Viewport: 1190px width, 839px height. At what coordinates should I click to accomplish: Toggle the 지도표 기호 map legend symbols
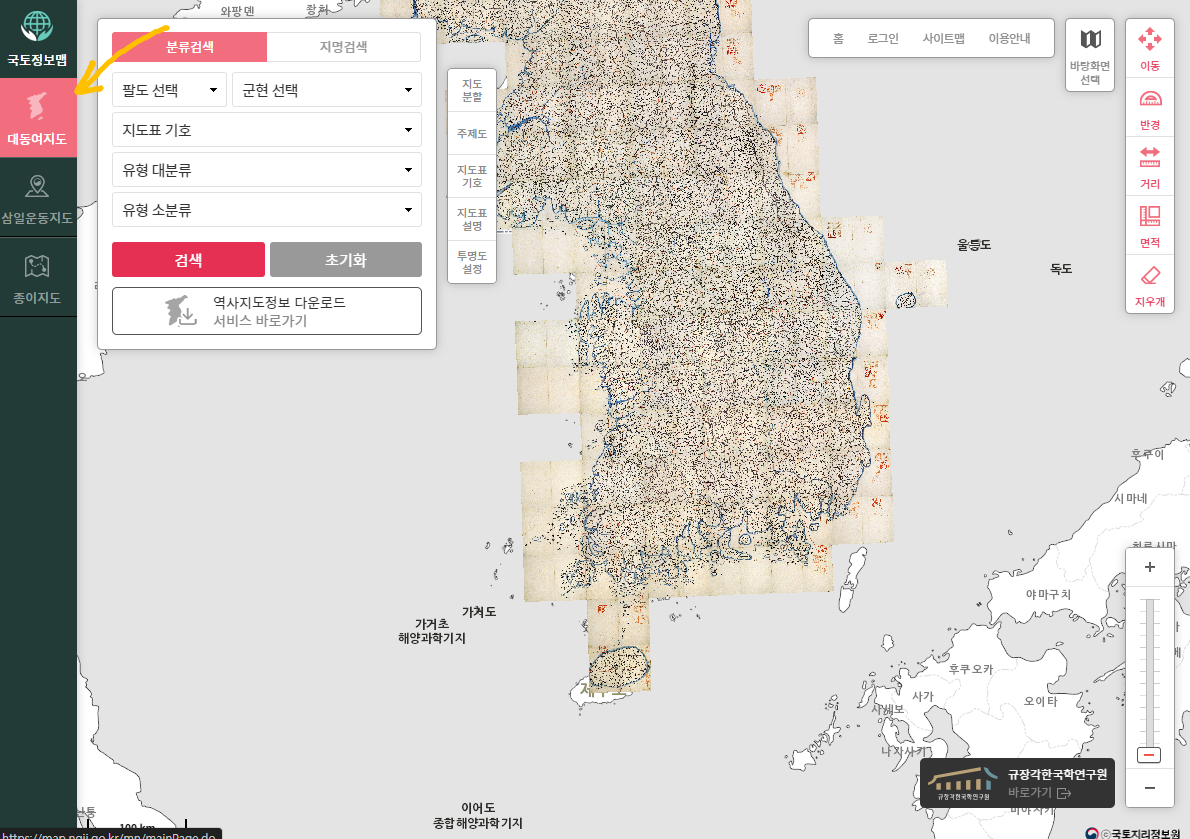(472, 176)
